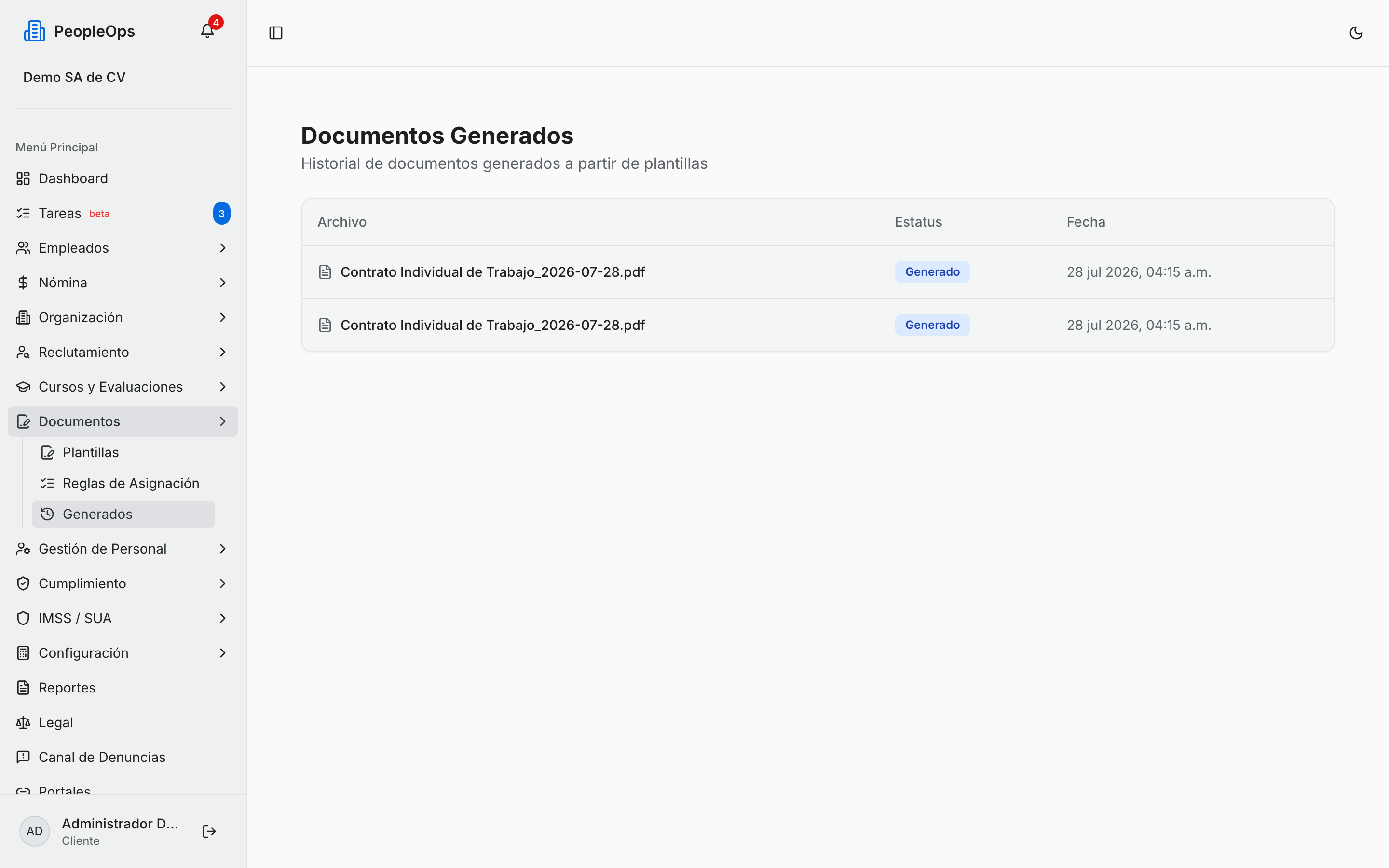Expand the Cursos y Evaluaciones chevron
The height and width of the screenshot is (868, 1389).
pyautogui.click(x=223, y=387)
